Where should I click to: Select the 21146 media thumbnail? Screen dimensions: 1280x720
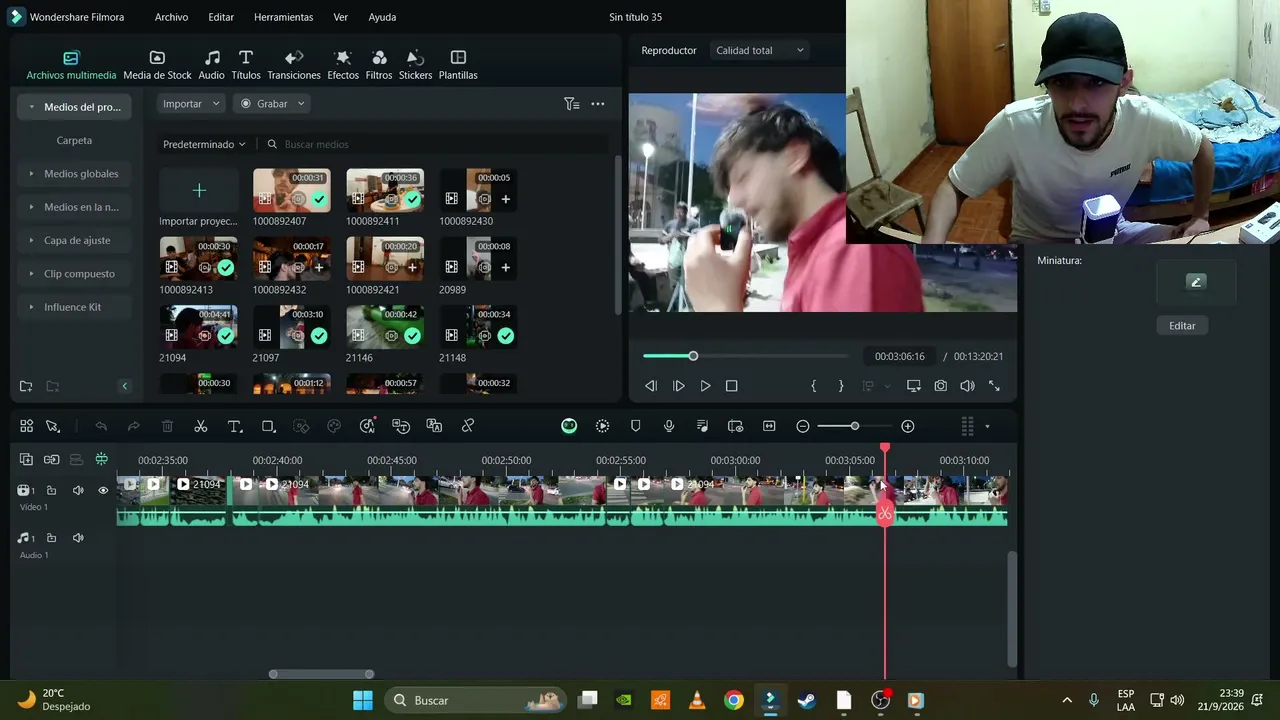coord(385,327)
